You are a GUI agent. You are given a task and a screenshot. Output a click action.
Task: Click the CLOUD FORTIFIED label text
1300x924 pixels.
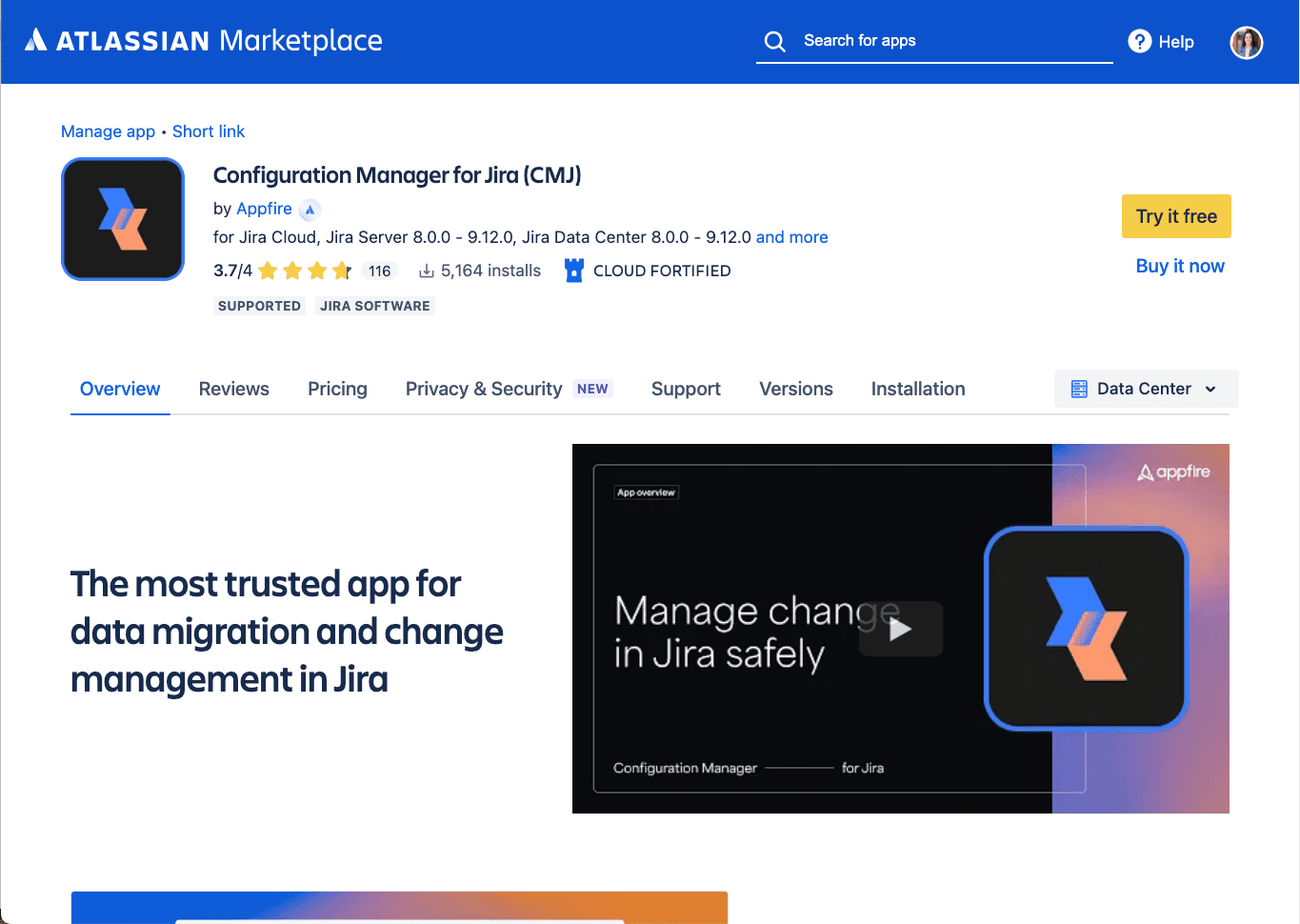pyautogui.click(x=662, y=271)
